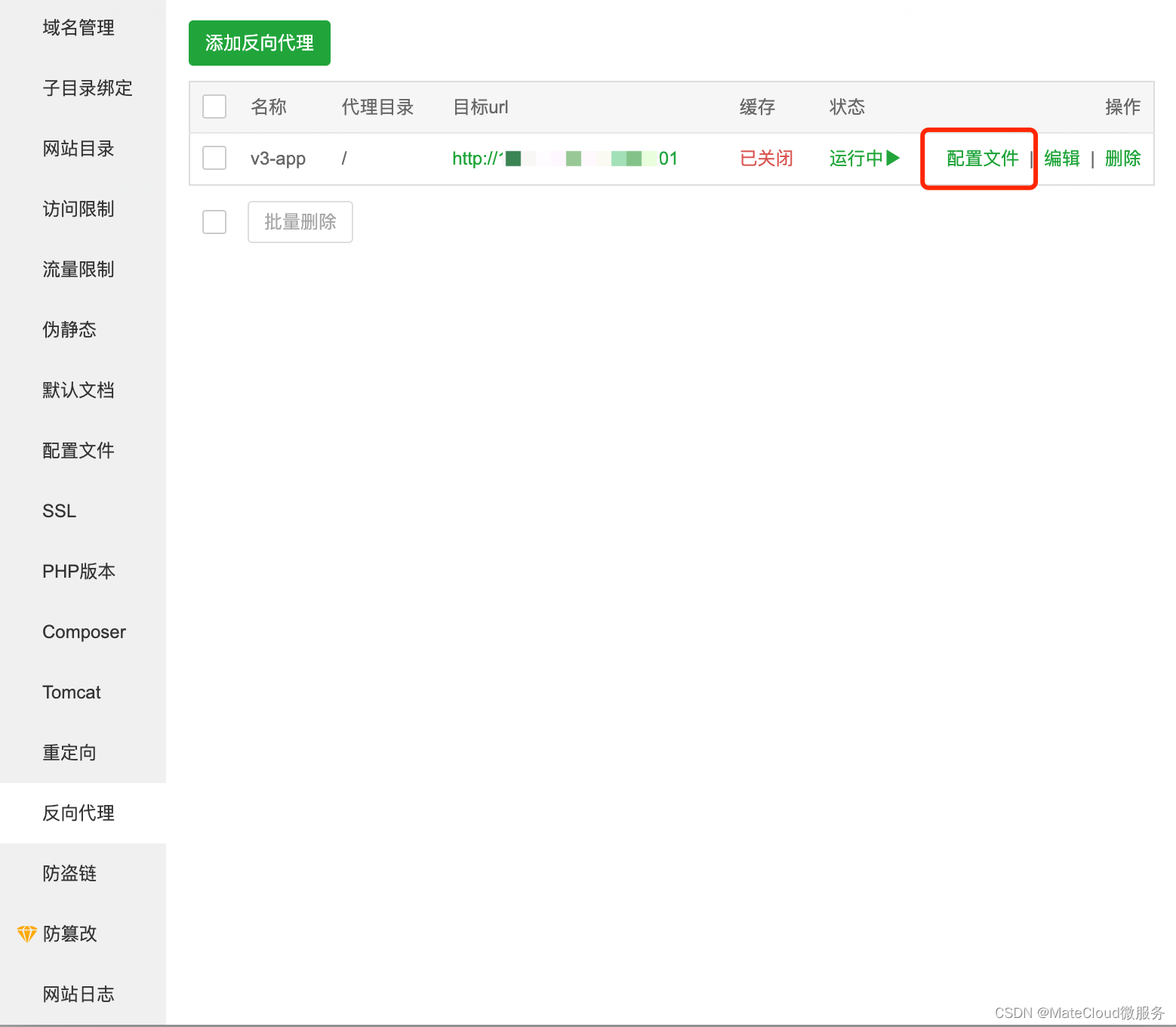Click the 添加反向代理 green button
The height and width of the screenshot is (1027, 1176).
click(x=259, y=43)
